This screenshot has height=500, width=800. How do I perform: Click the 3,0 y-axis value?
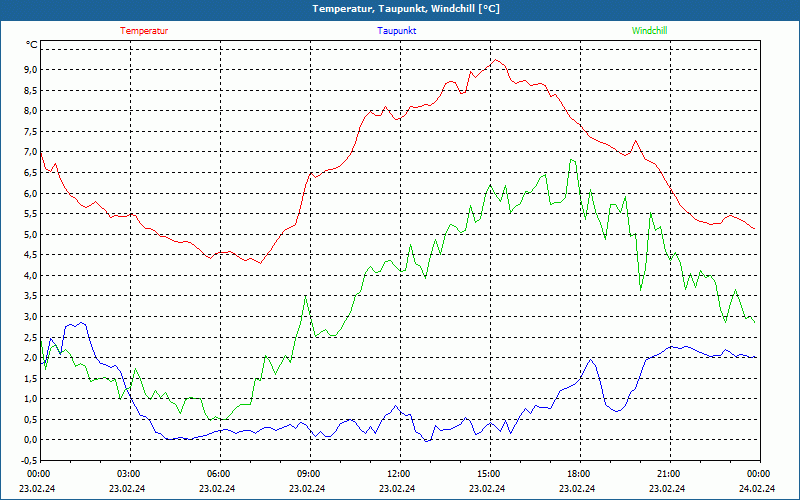pos(32,316)
